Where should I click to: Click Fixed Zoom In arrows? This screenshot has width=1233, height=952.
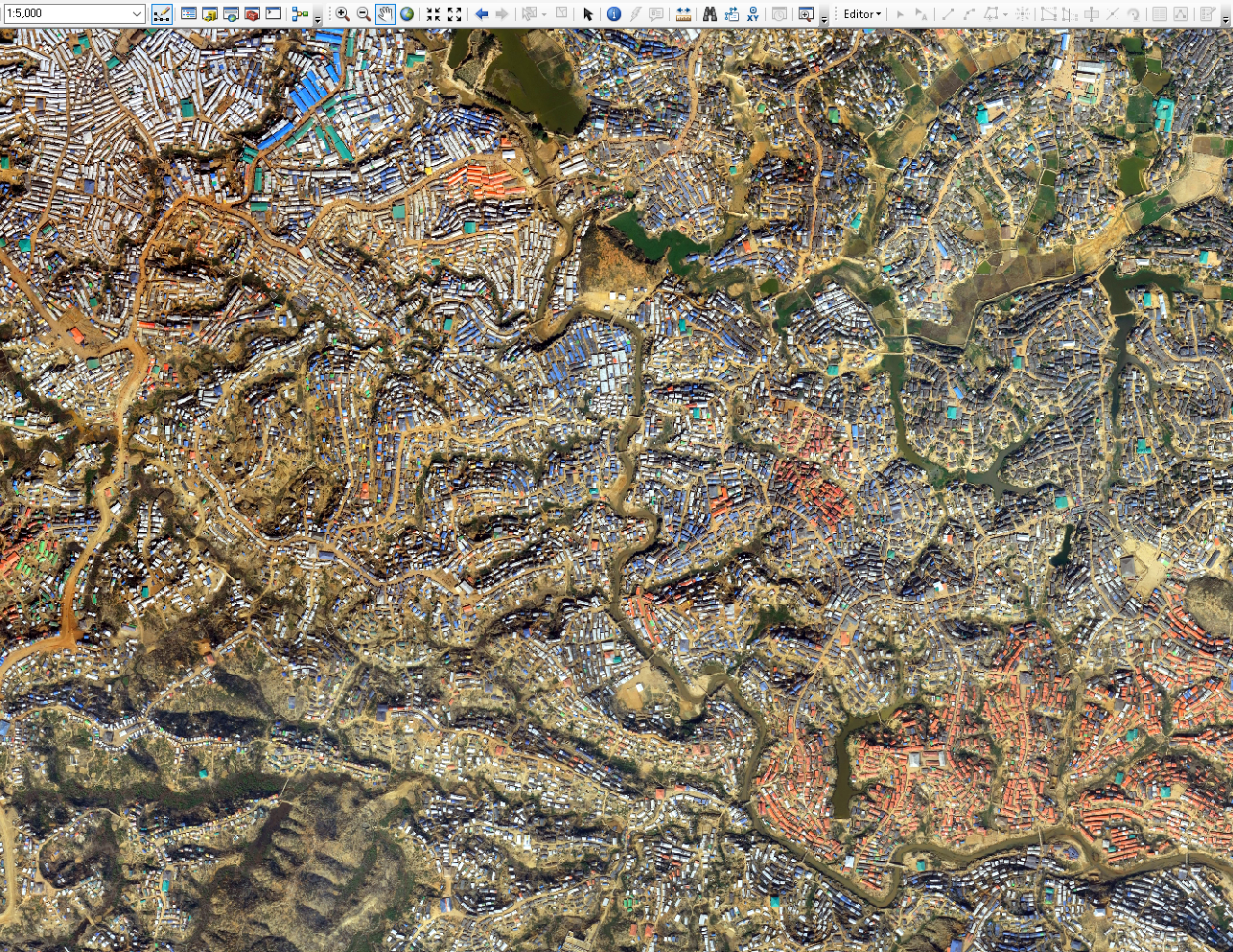[x=434, y=14]
